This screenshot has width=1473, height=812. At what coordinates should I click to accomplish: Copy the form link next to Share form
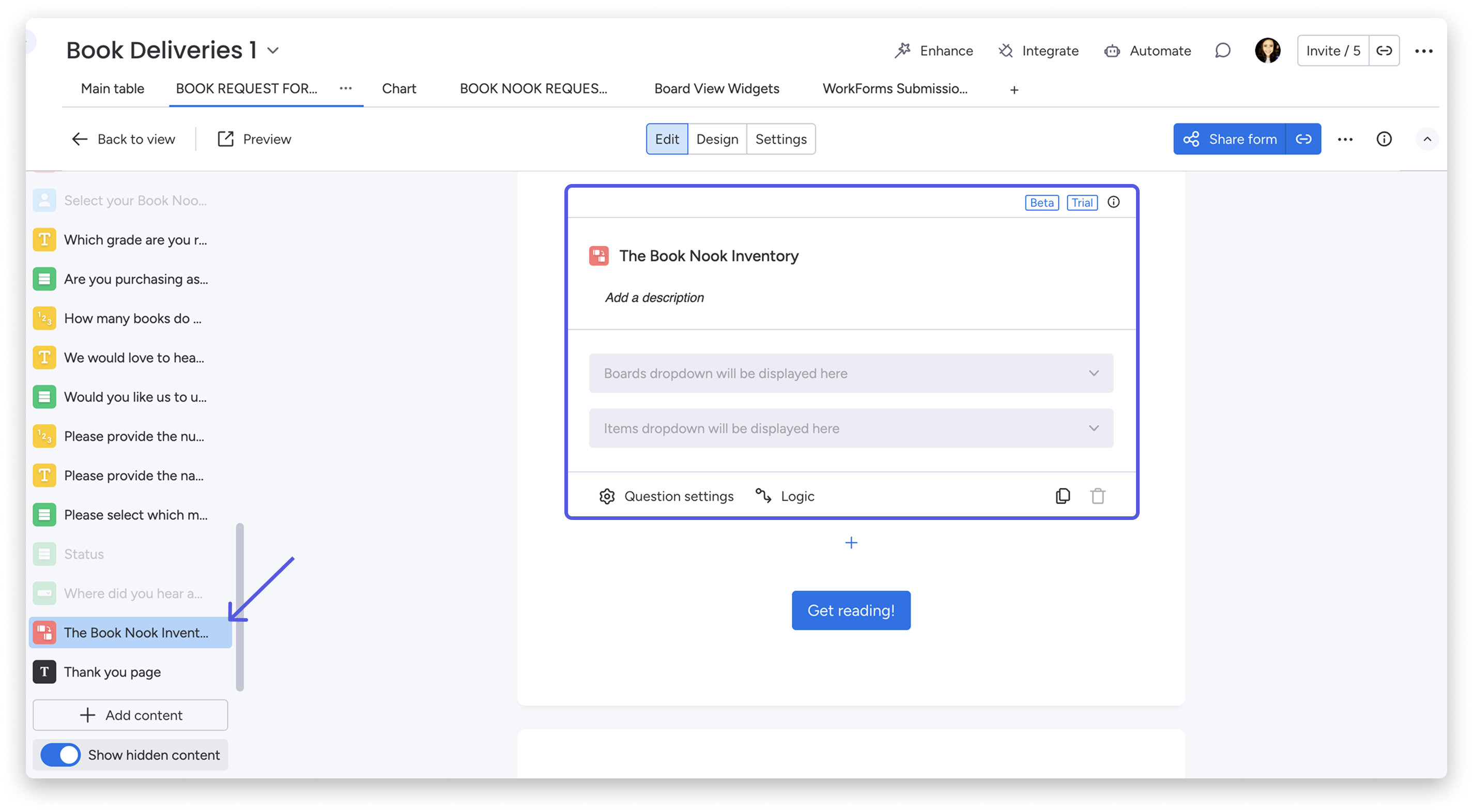[x=1304, y=139]
